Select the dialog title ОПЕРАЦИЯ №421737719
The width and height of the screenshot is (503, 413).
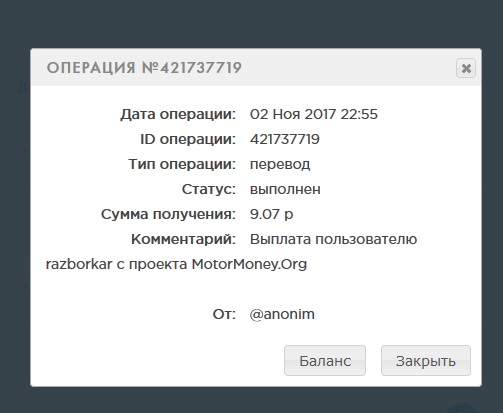144,68
